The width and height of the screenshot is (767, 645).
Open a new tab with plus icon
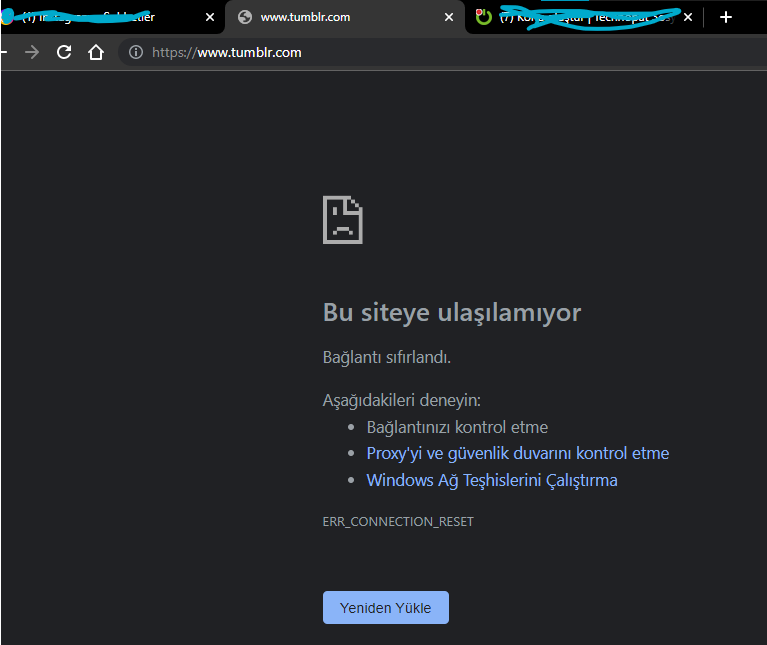tap(726, 17)
